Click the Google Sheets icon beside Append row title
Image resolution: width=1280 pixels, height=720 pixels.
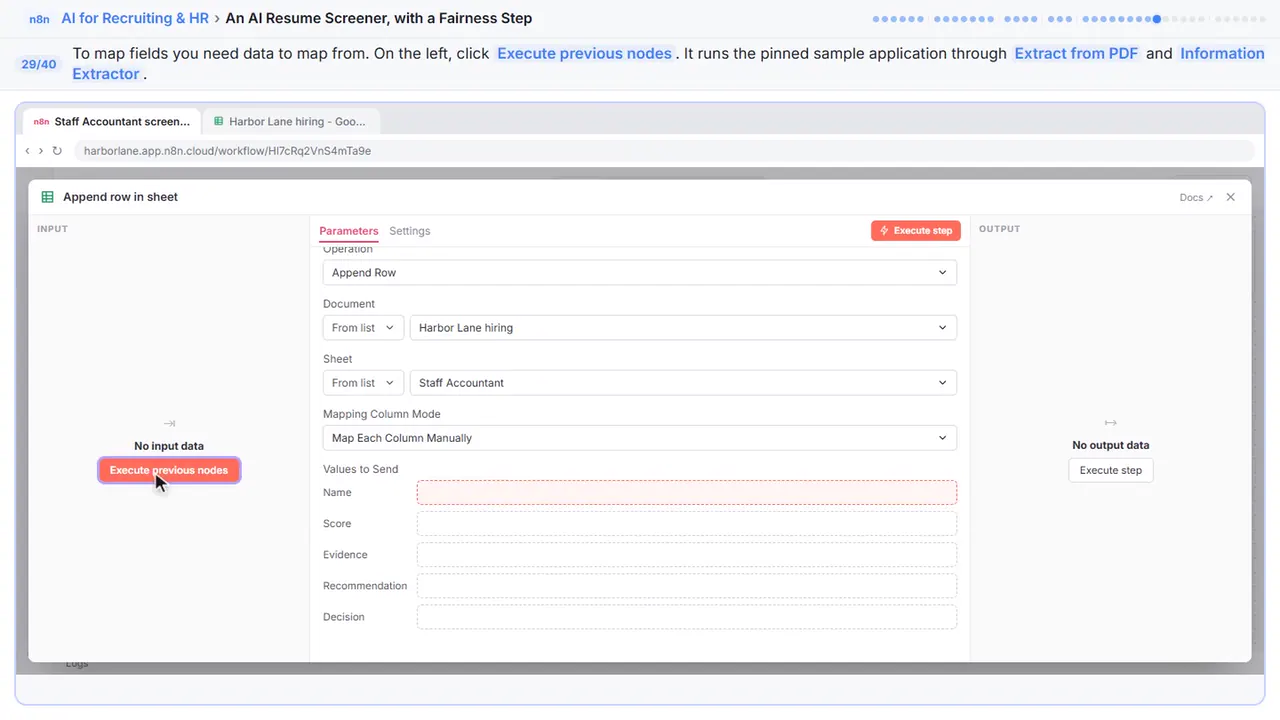coord(47,197)
